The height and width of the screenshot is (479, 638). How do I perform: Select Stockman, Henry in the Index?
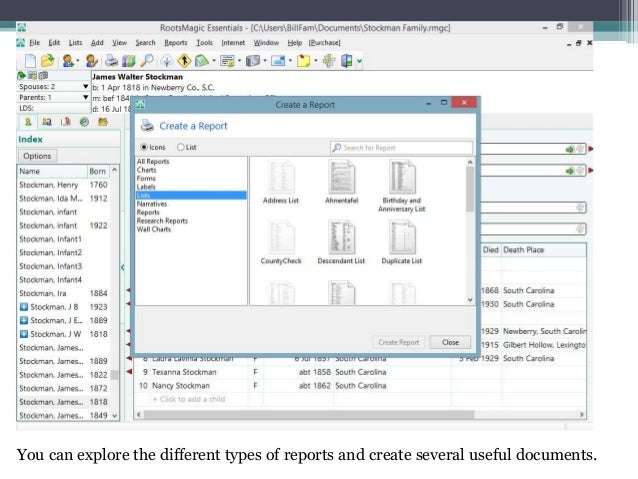tap(63, 185)
